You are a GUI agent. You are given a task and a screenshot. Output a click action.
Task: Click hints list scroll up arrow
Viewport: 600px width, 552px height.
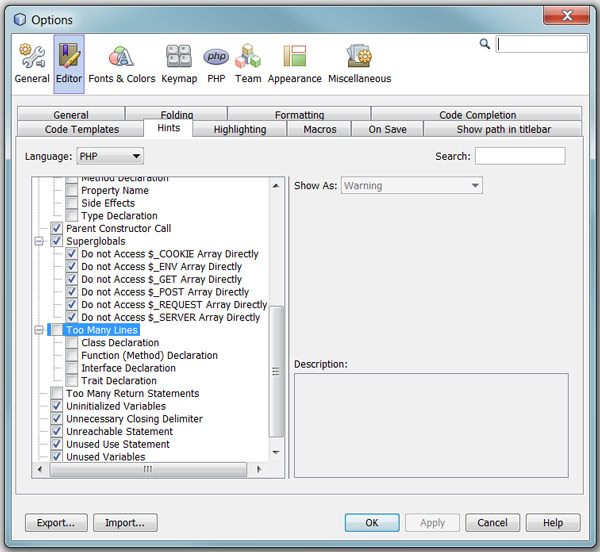coord(276,186)
